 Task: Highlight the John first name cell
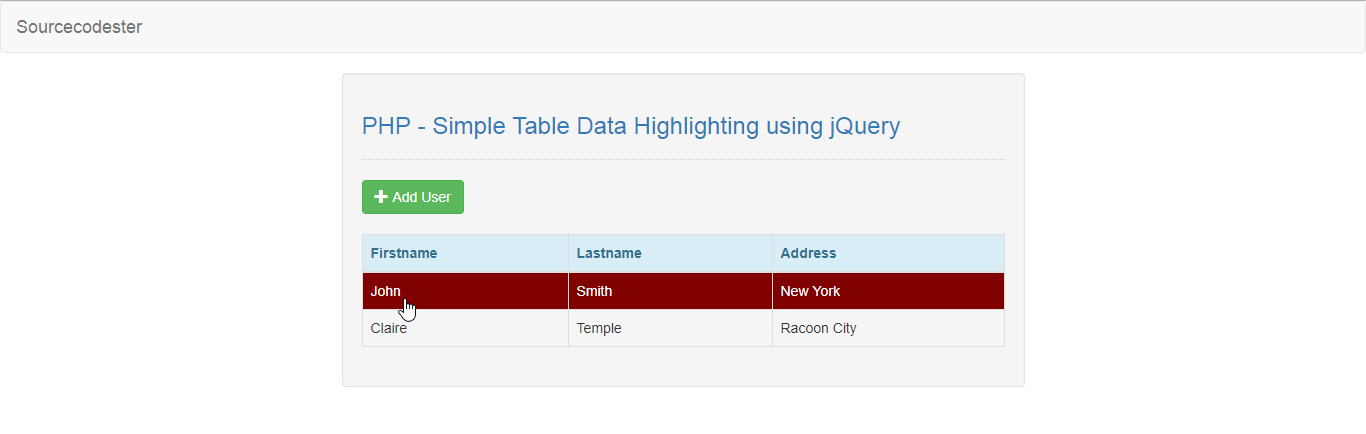[385, 291]
